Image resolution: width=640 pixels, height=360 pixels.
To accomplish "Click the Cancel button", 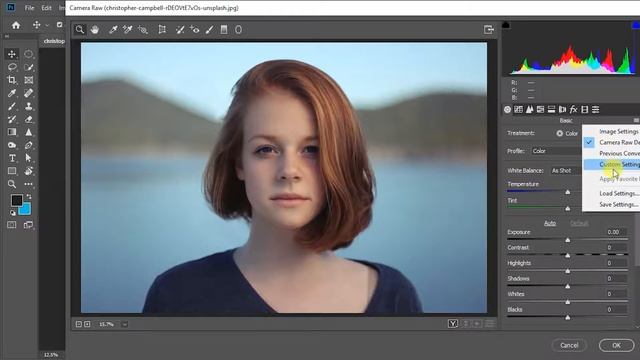I will point(569,345).
